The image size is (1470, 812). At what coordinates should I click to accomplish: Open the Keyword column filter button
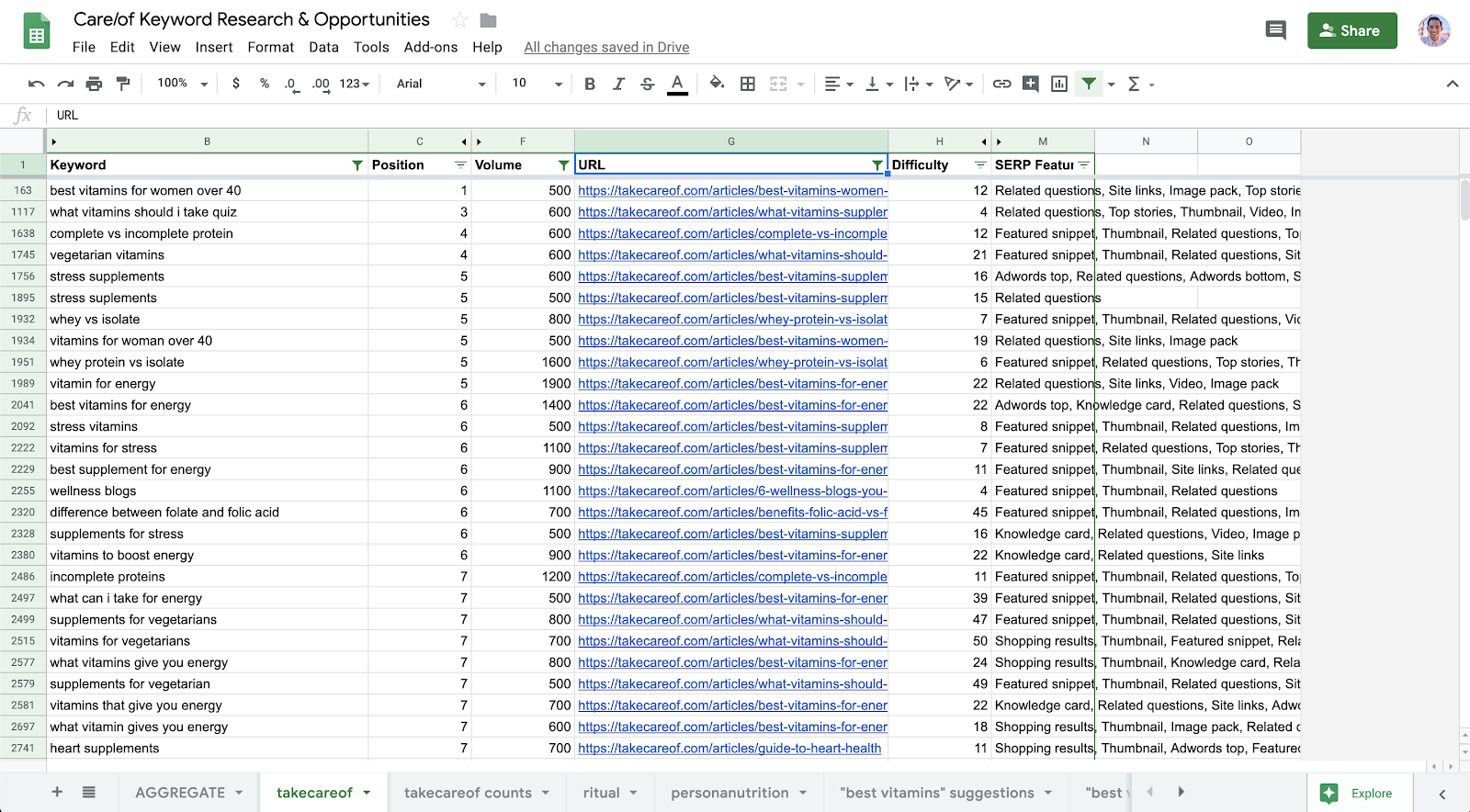coord(357,165)
